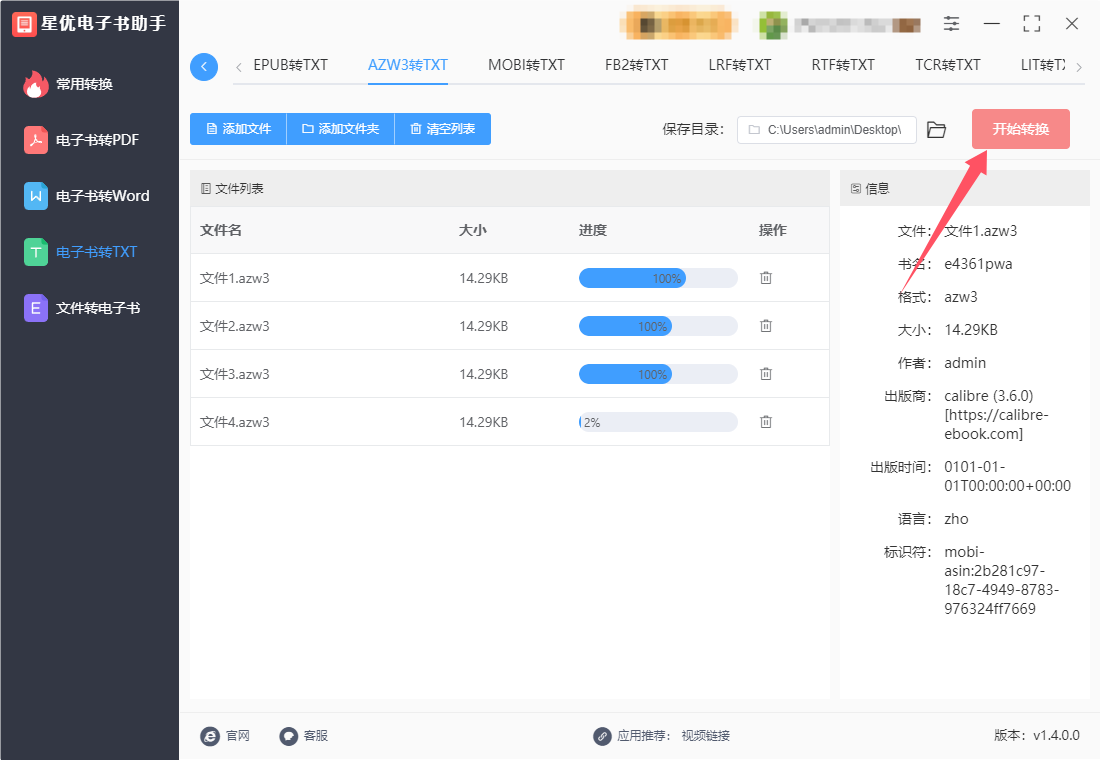Click the save directory path field
Image resolution: width=1100 pixels, height=760 pixels.
point(826,130)
